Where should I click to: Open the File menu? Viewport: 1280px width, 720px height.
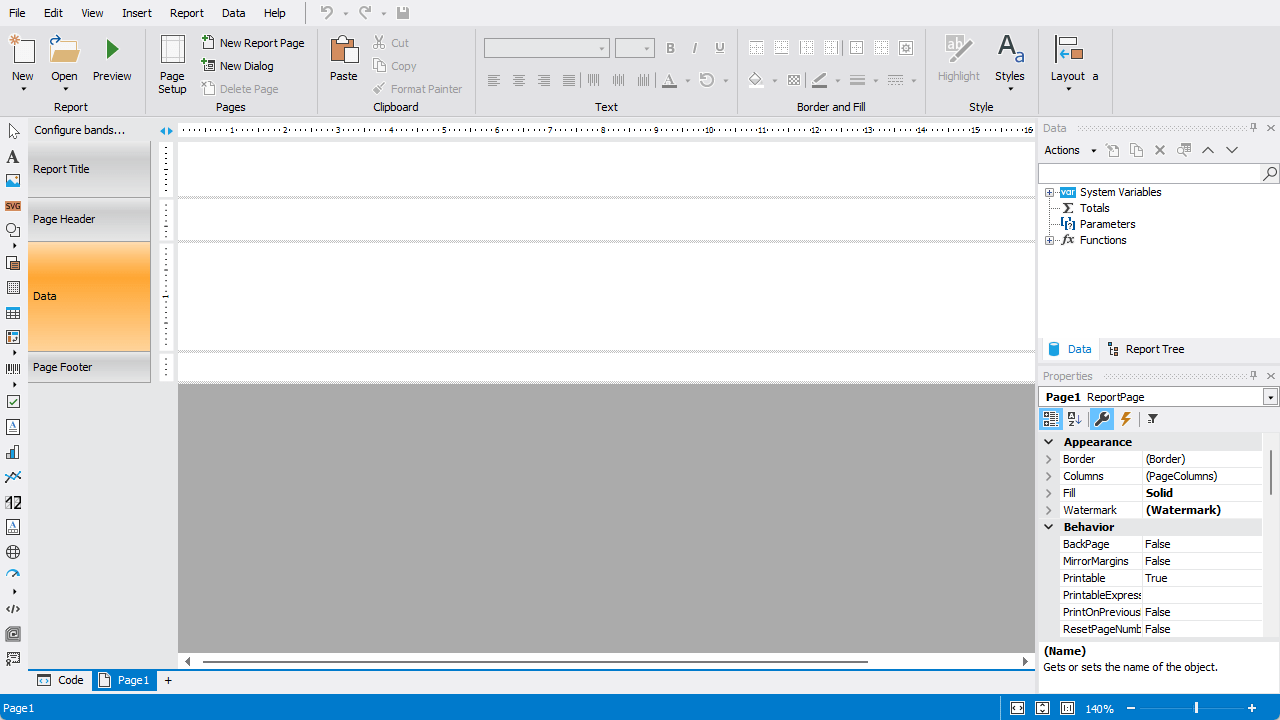point(17,13)
